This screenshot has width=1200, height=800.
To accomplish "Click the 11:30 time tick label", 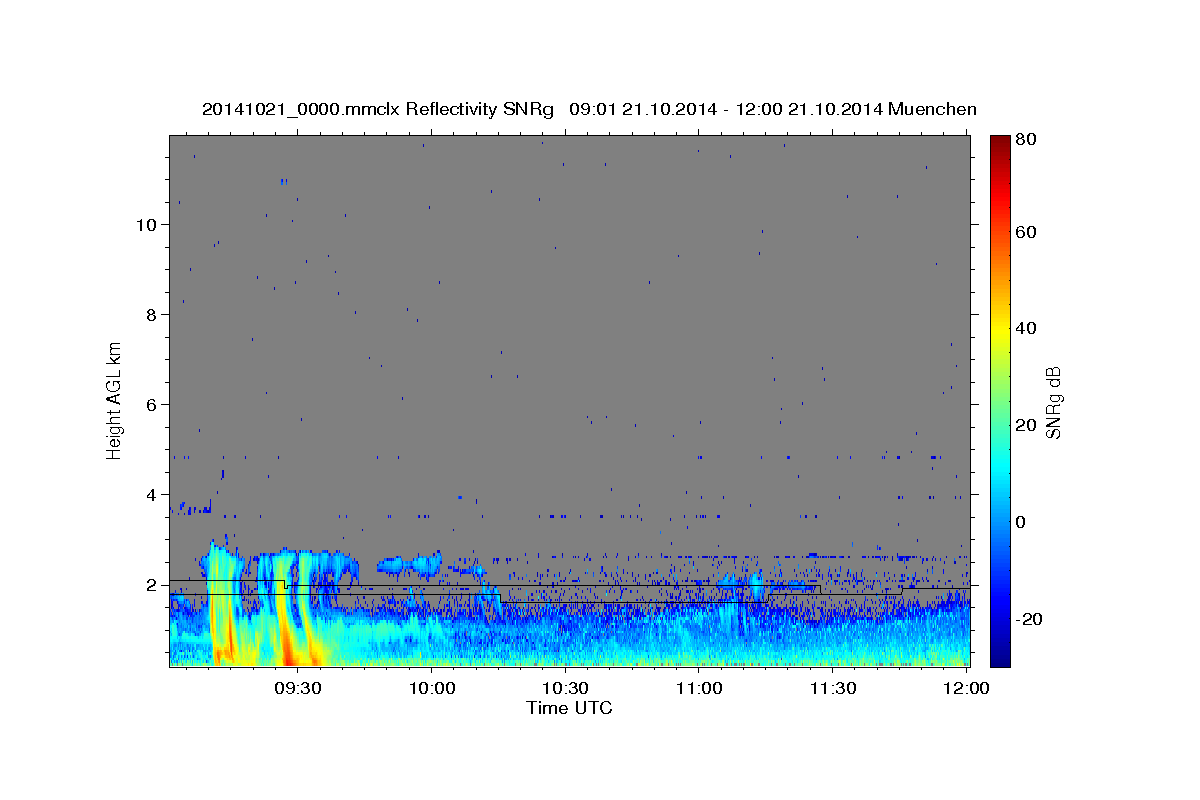I will click(832, 689).
